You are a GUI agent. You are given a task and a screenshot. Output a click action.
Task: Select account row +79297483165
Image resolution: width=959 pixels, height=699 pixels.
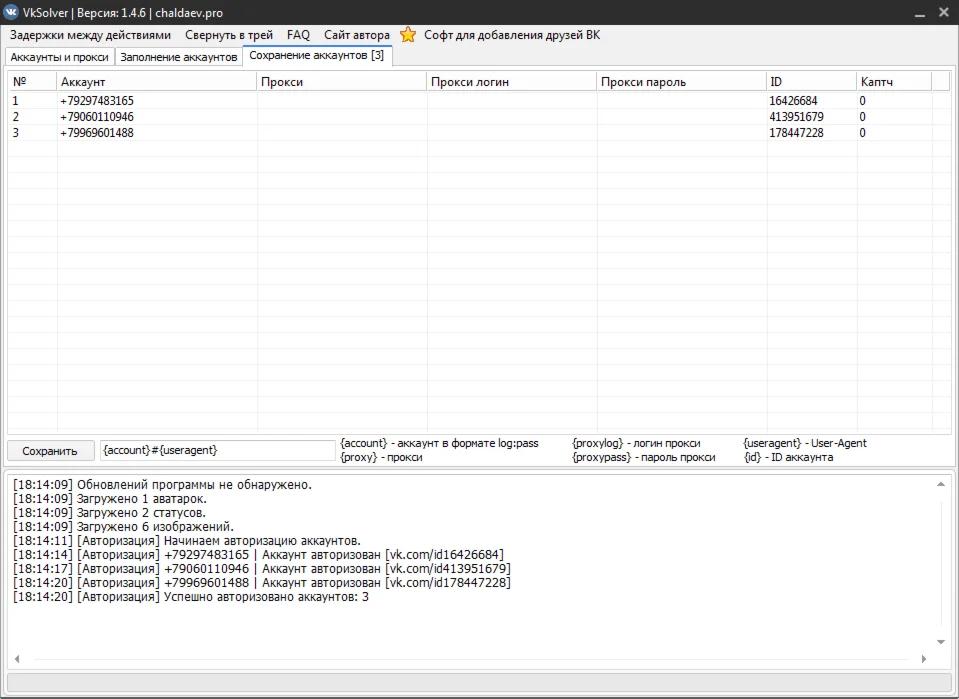97,101
